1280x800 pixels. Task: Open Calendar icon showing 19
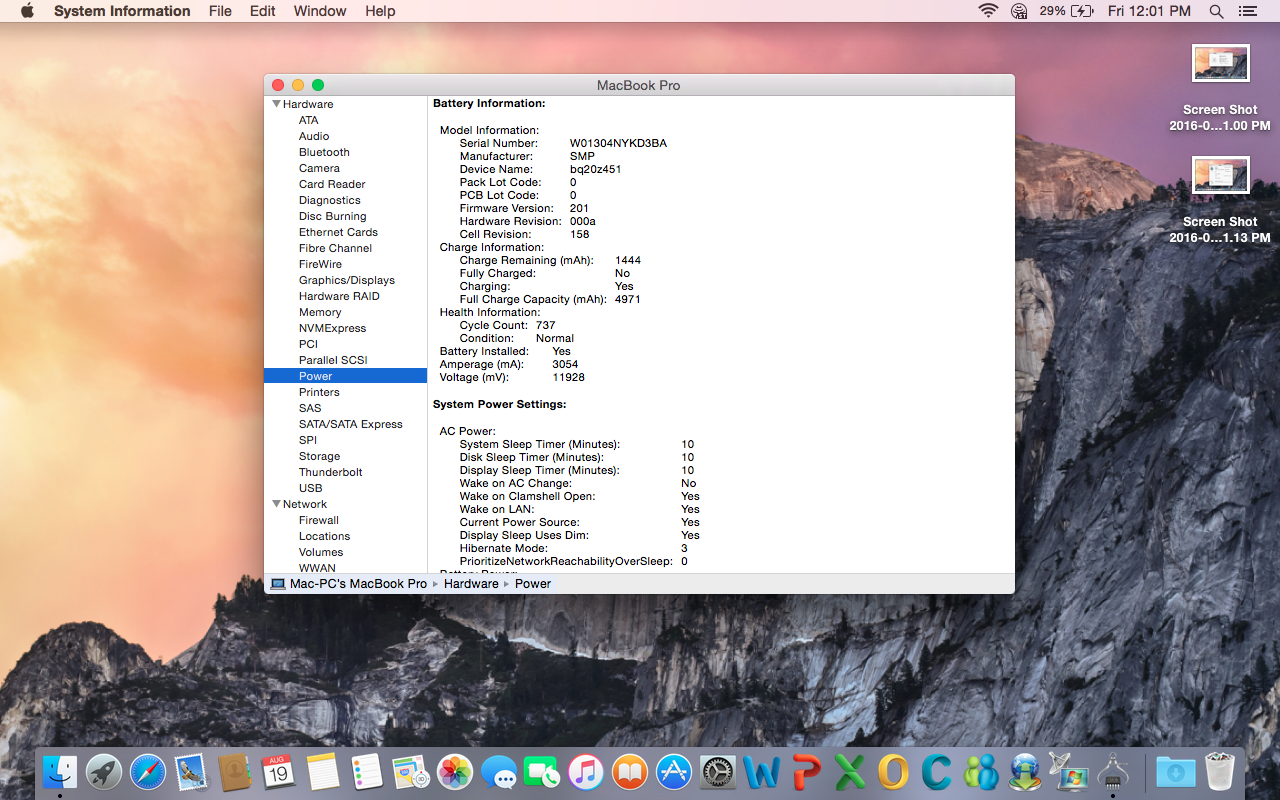pyautogui.click(x=279, y=772)
